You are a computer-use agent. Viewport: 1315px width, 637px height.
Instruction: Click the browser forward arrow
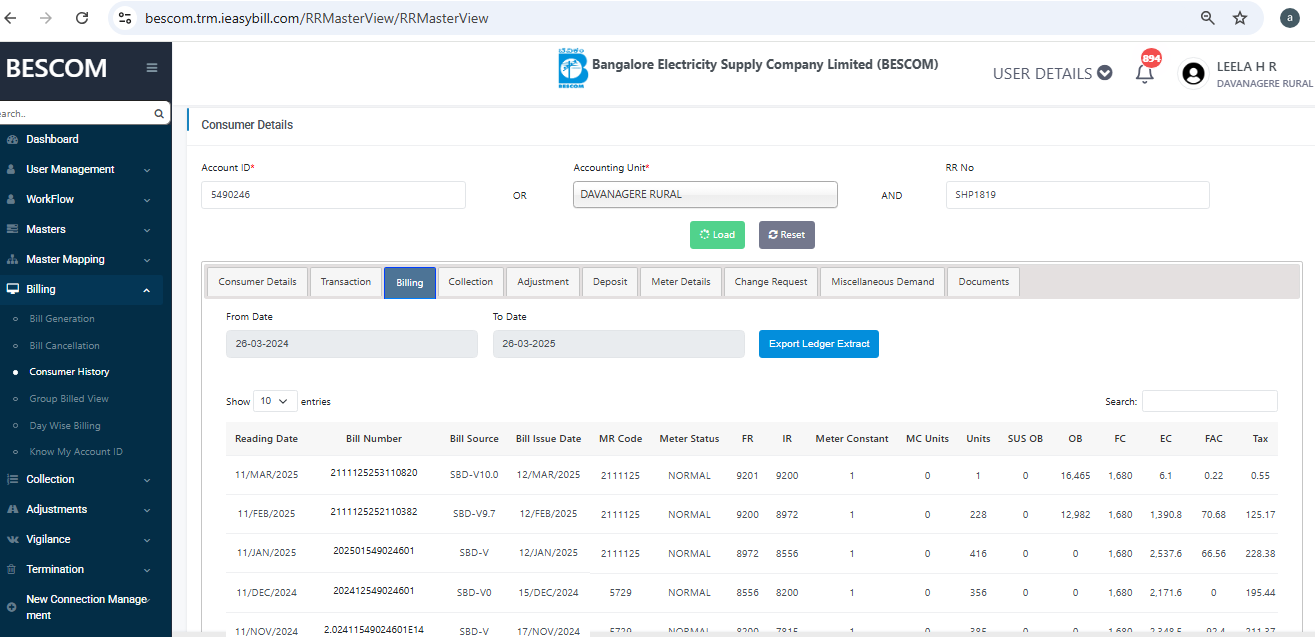(x=45, y=18)
